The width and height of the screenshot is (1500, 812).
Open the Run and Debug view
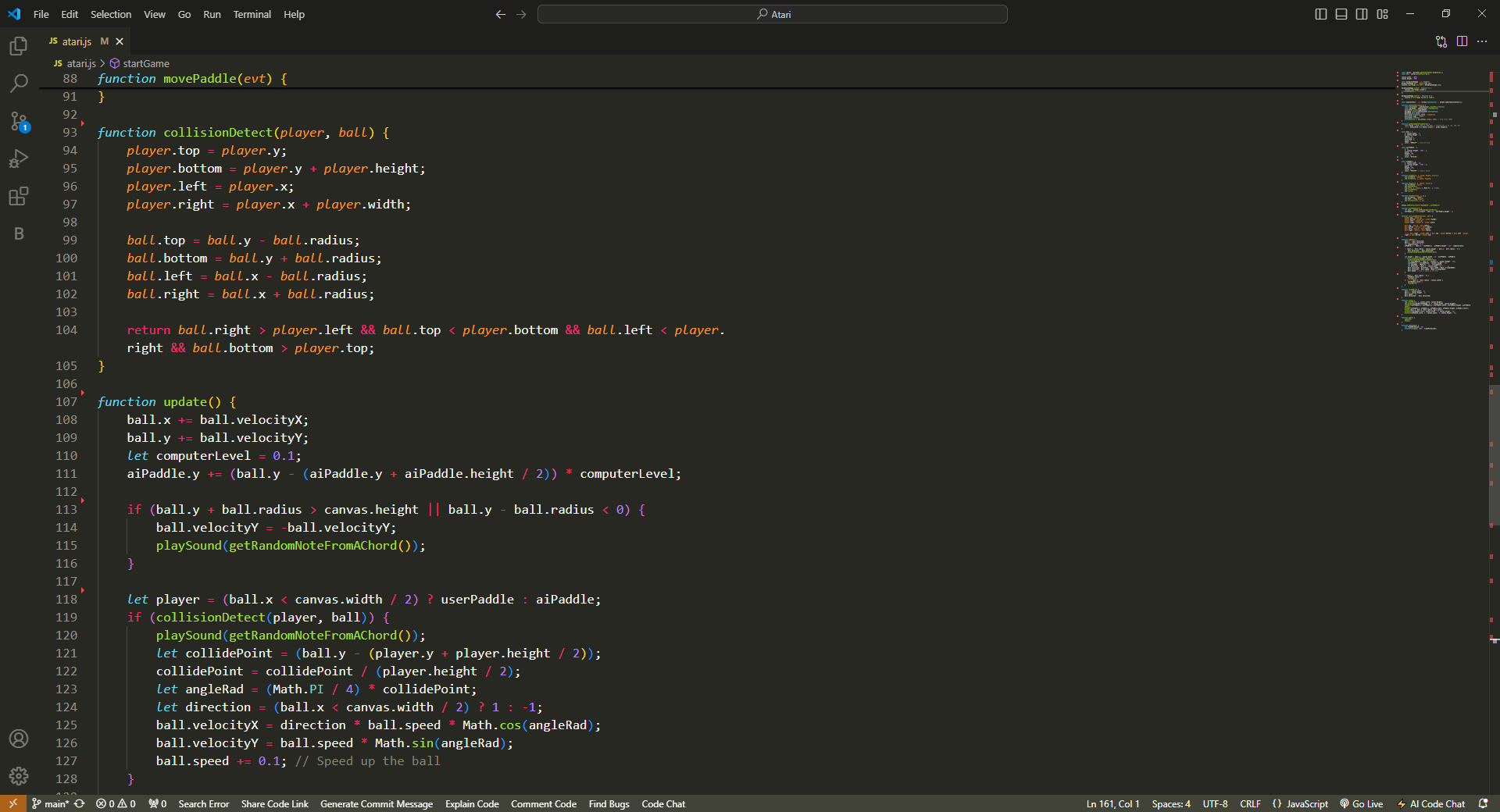pyautogui.click(x=19, y=158)
